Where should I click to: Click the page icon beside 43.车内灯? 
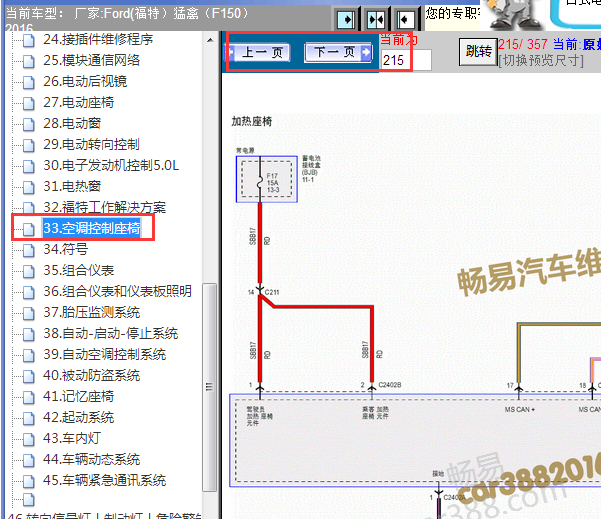point(28,439)
